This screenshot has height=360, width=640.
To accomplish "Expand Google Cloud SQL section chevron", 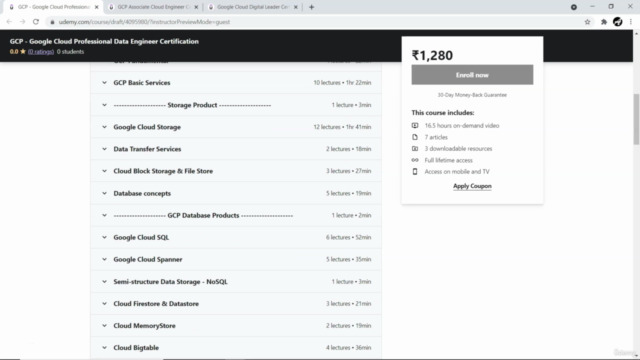I will click(x=104, y=237).
